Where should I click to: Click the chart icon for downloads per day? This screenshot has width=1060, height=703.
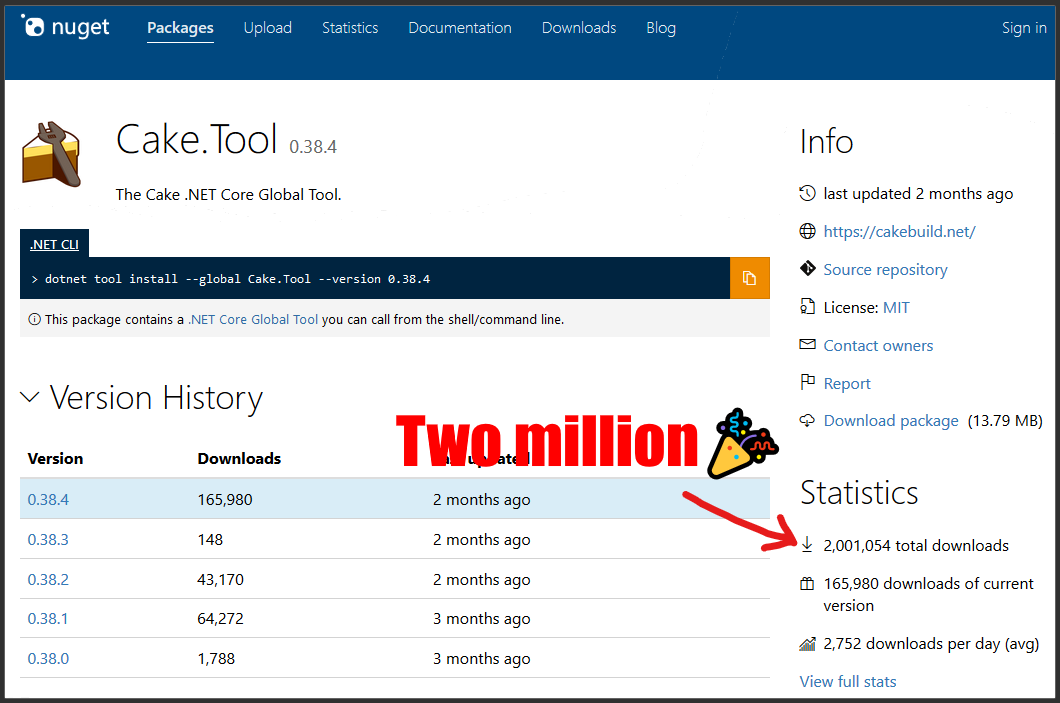[807, 644]
